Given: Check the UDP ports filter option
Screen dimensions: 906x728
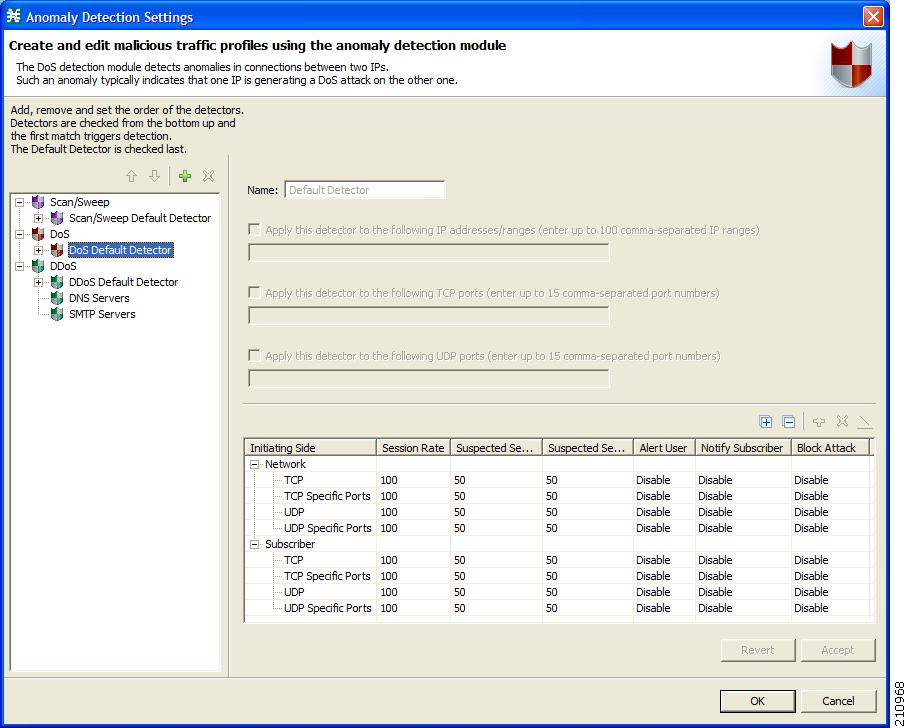Looking at the screenshot, I should point(254,356).
